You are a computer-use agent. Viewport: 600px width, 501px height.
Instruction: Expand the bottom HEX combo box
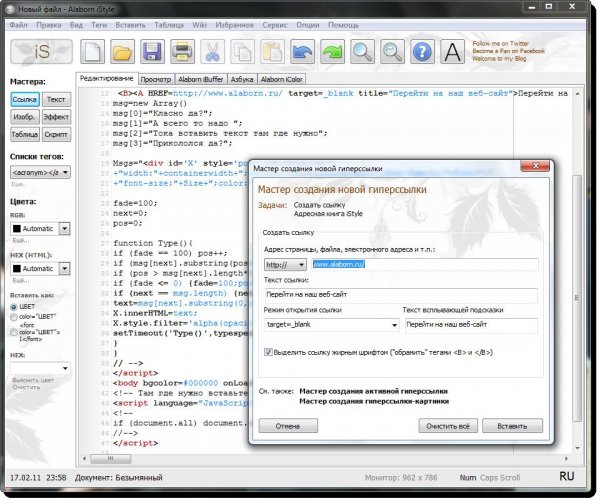coord(65,368)
